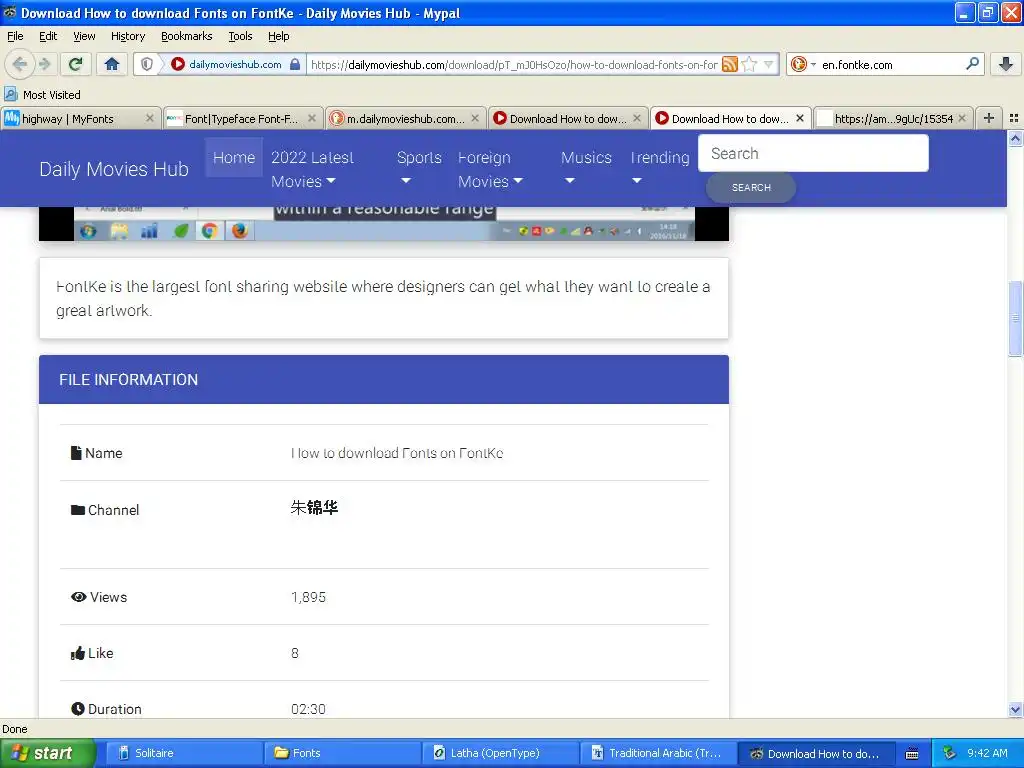Open the Home page icon in toolbar
The width and height of the screenshot is (1024, 768).
(112, 64)
